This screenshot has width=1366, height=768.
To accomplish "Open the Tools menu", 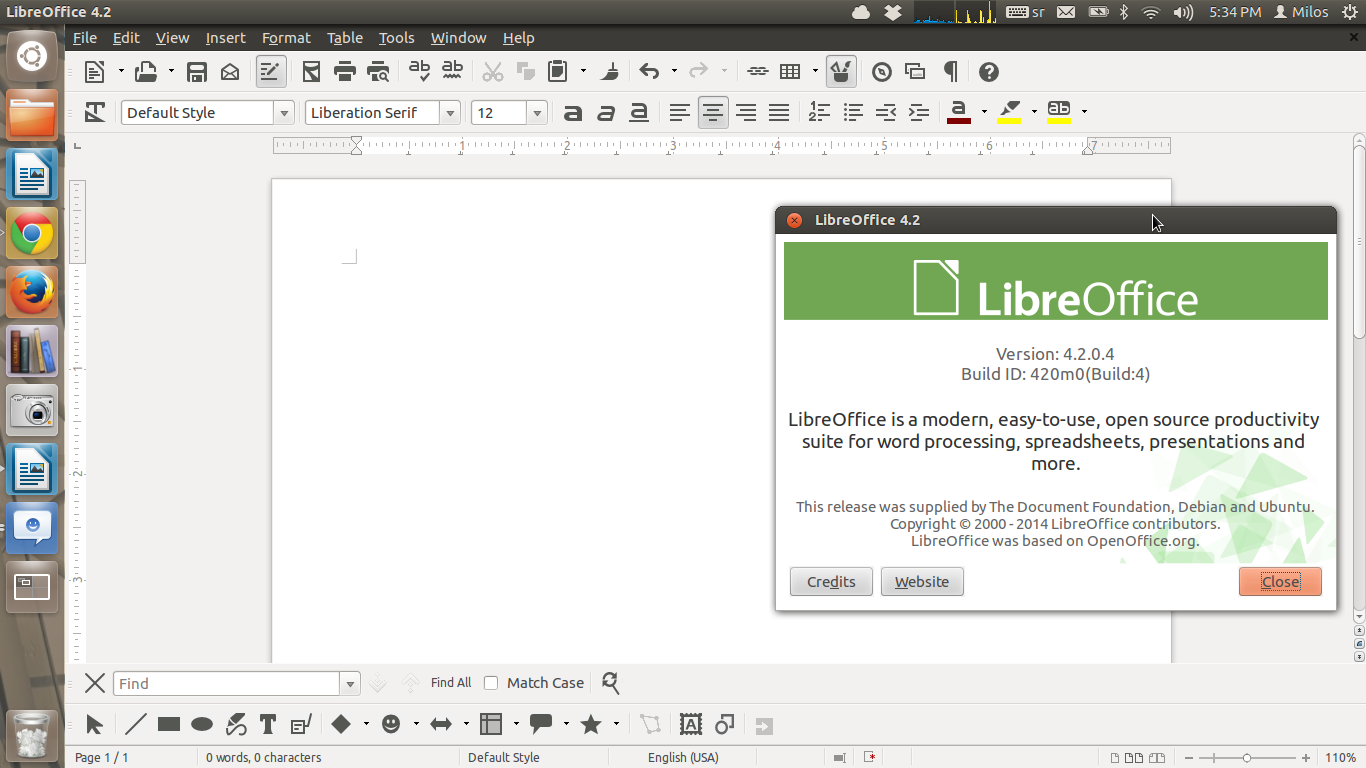I will pyautogui.click(x=396, y=38).
